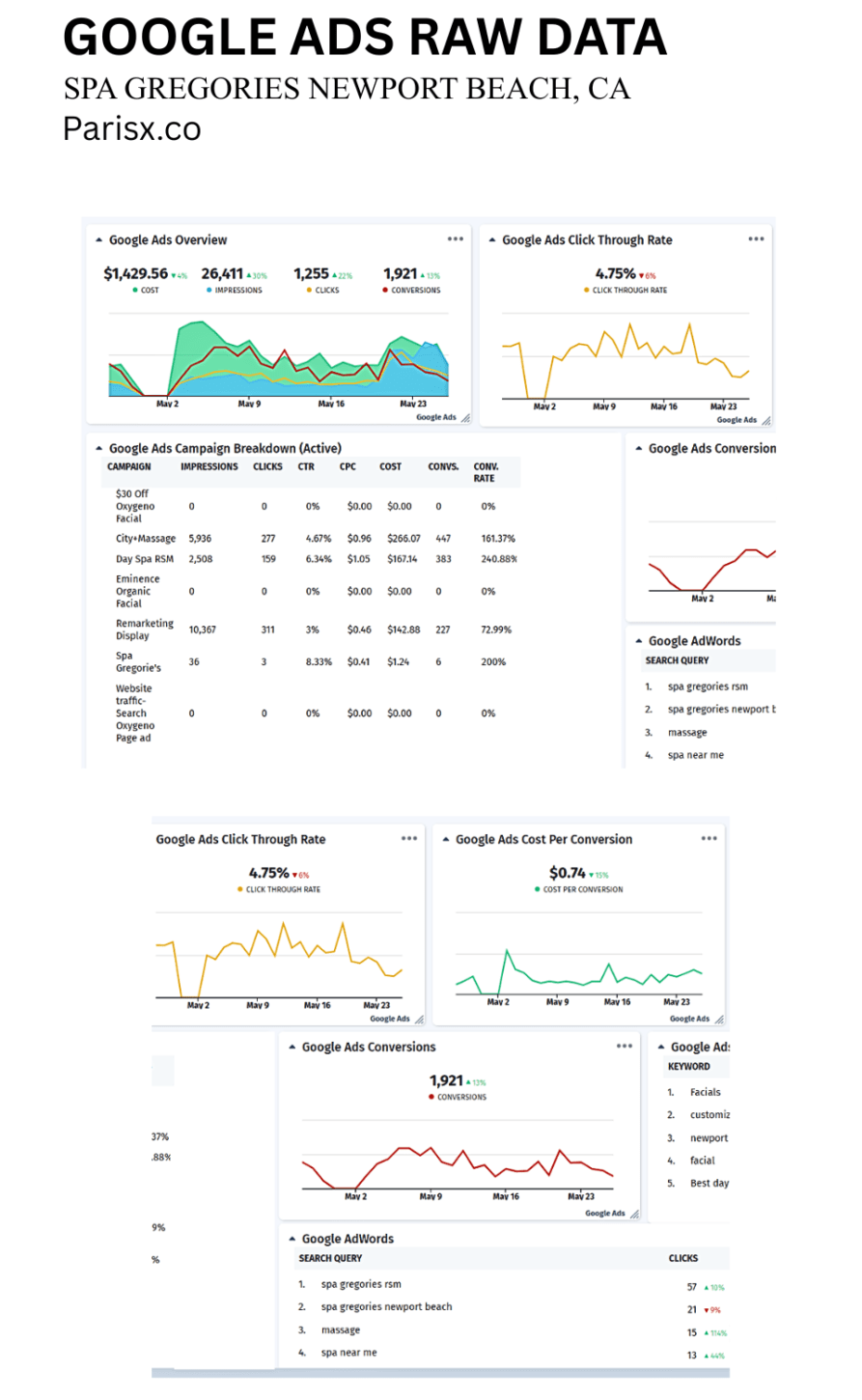Click the KEYWORD column header
The width and height of the screenshot is (862, 1400).
(689, 1067)
